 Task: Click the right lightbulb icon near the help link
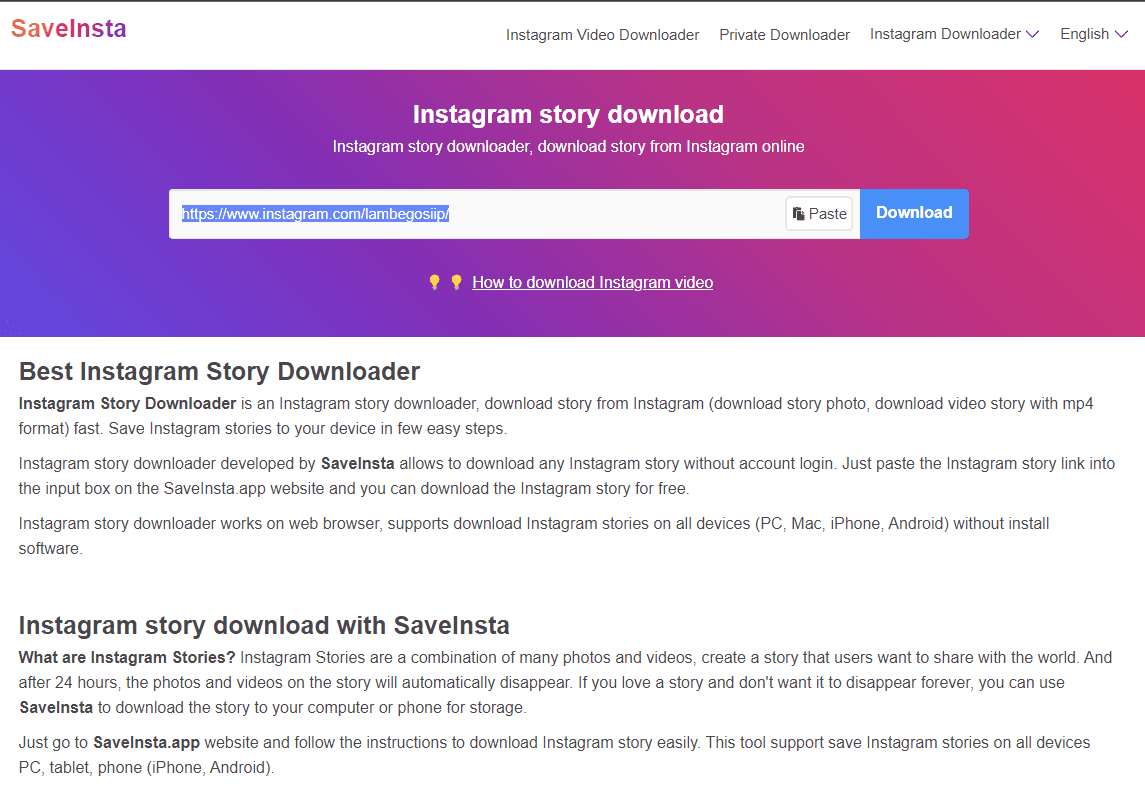(456, 282)
